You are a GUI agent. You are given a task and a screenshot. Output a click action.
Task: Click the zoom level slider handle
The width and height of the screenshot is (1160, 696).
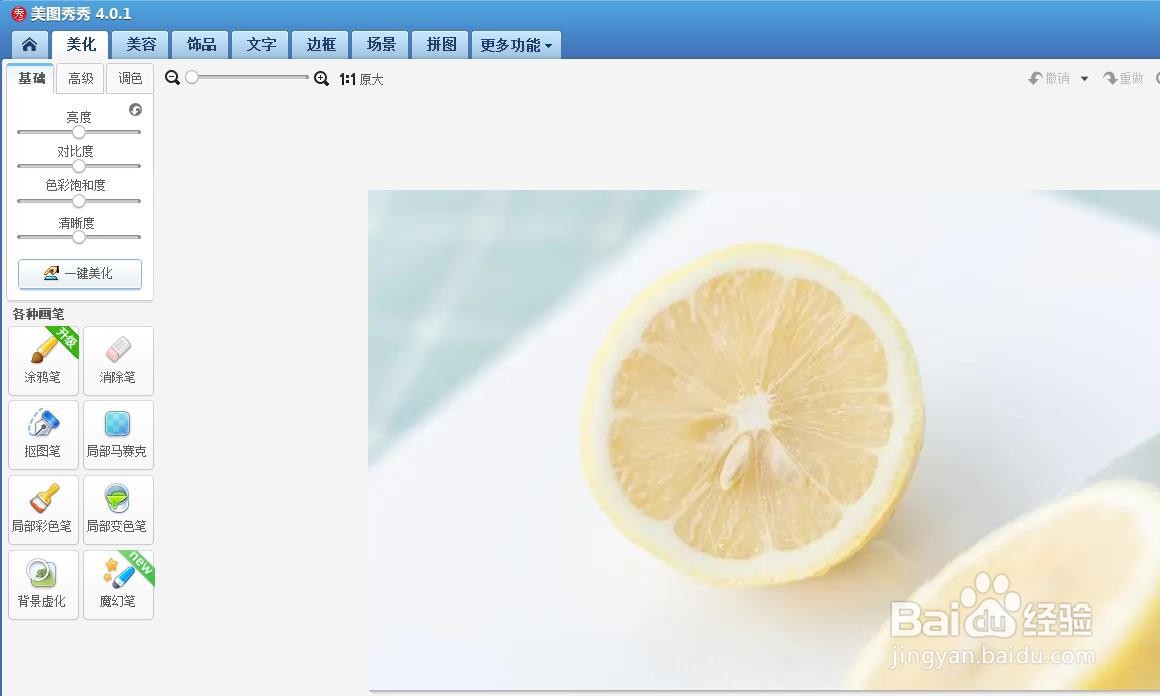(x=192, y=77)
